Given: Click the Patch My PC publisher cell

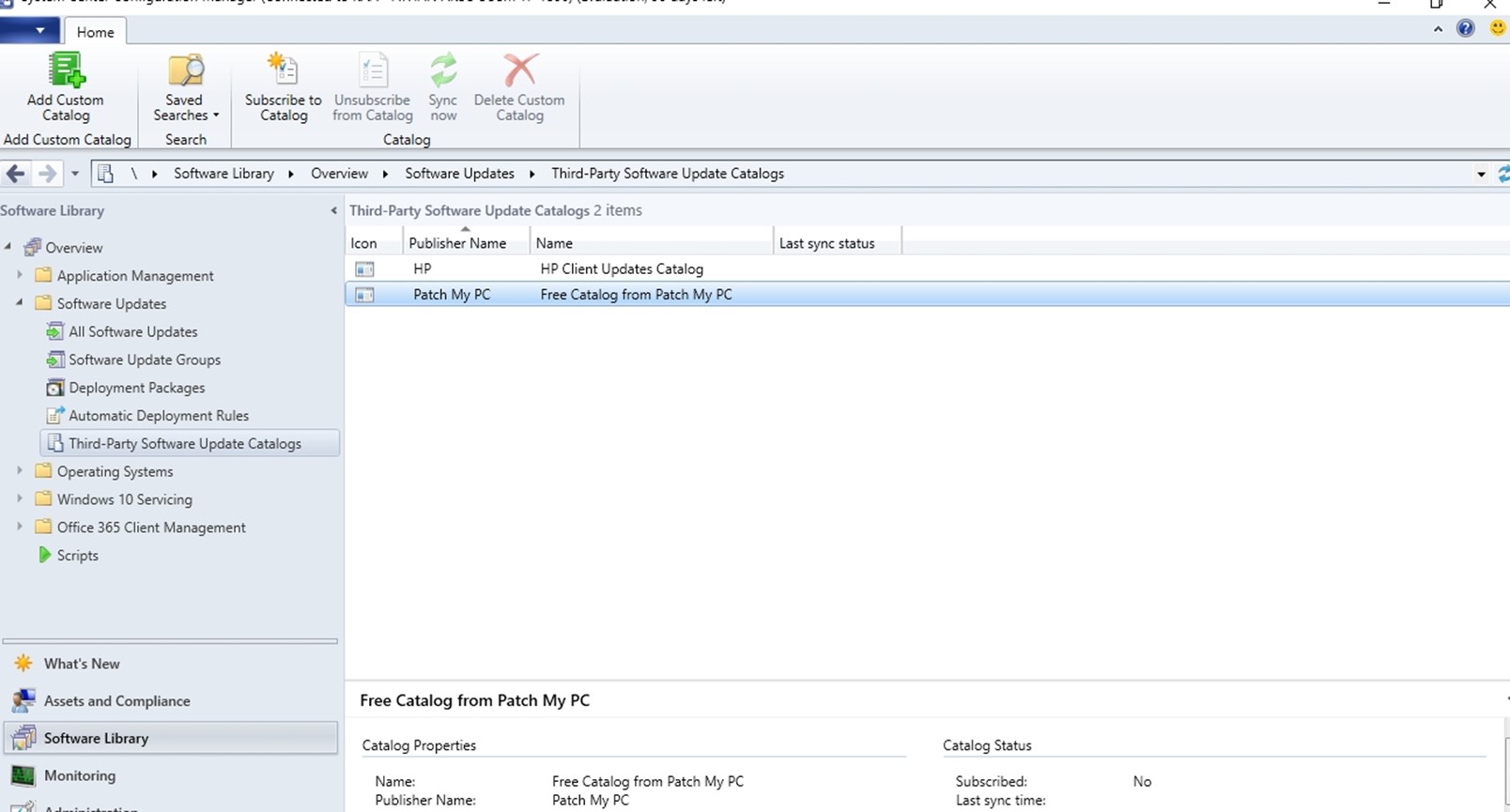Looking at the screenshot, I should point(452,294).
